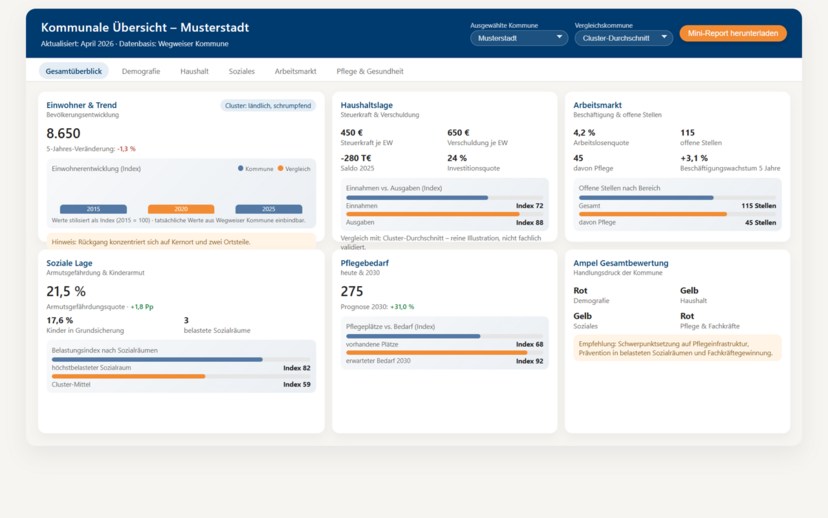The width and height of the screenshot is (828, 518).
Task: Click Mini-Report herunterladen button
Action: 732,33
